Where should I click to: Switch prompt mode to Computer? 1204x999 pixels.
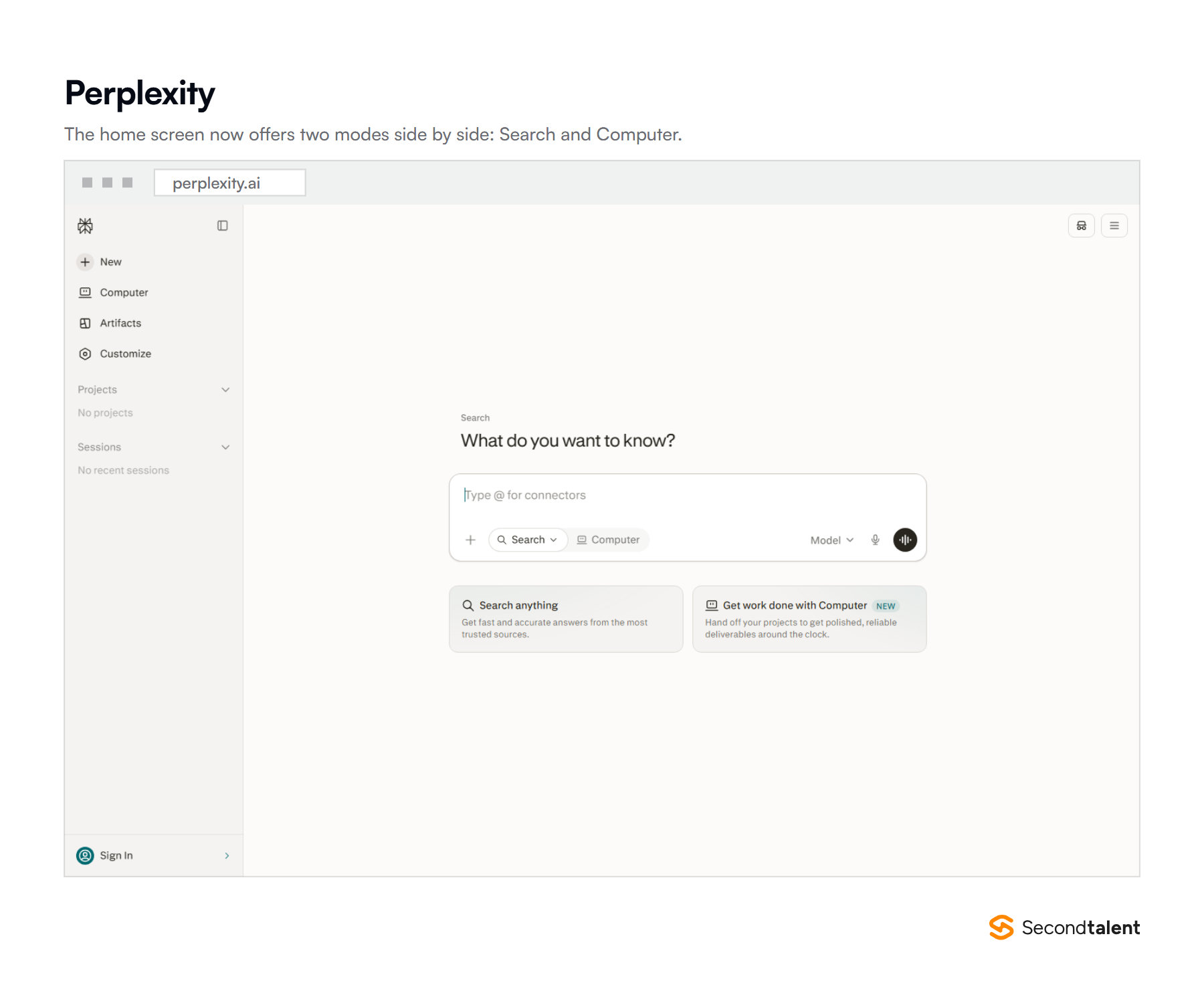[608, 540]
